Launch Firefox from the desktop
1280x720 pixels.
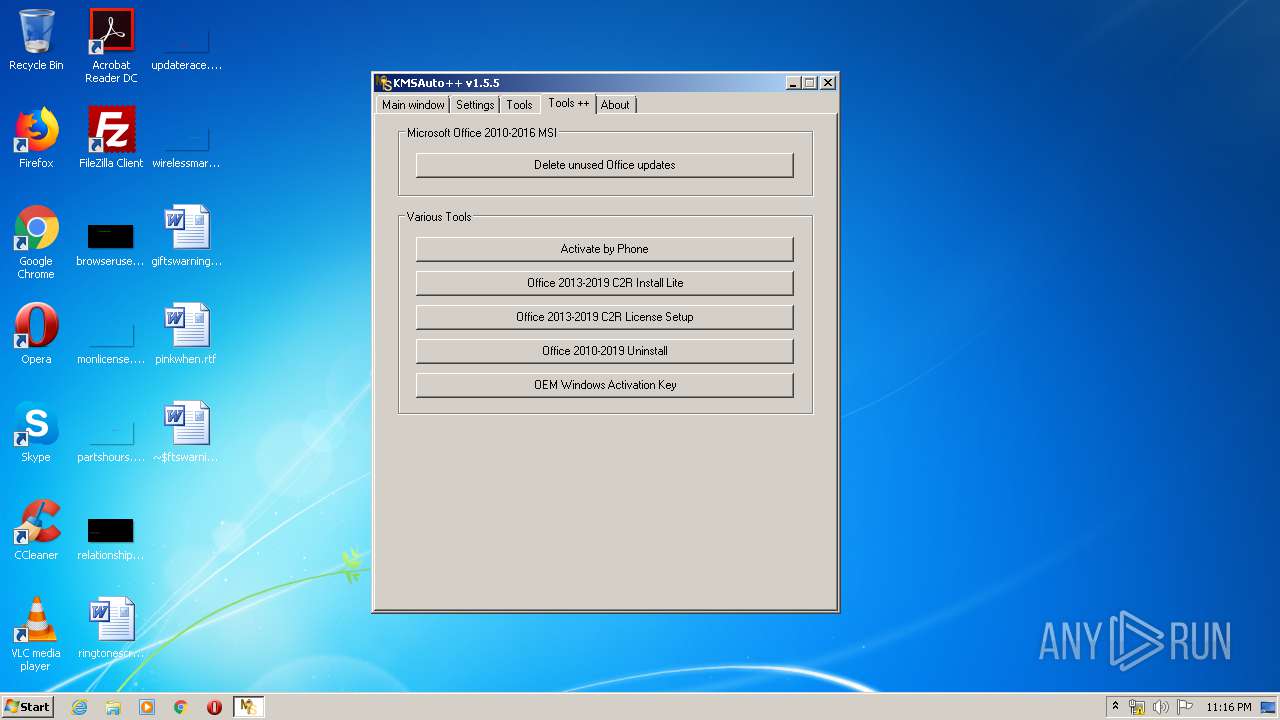point(36,138)
